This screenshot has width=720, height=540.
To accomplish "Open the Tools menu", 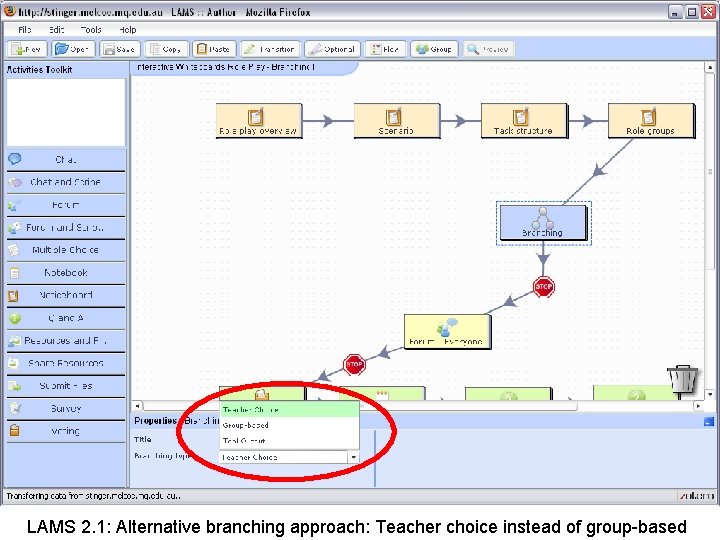I will point(91,30).
